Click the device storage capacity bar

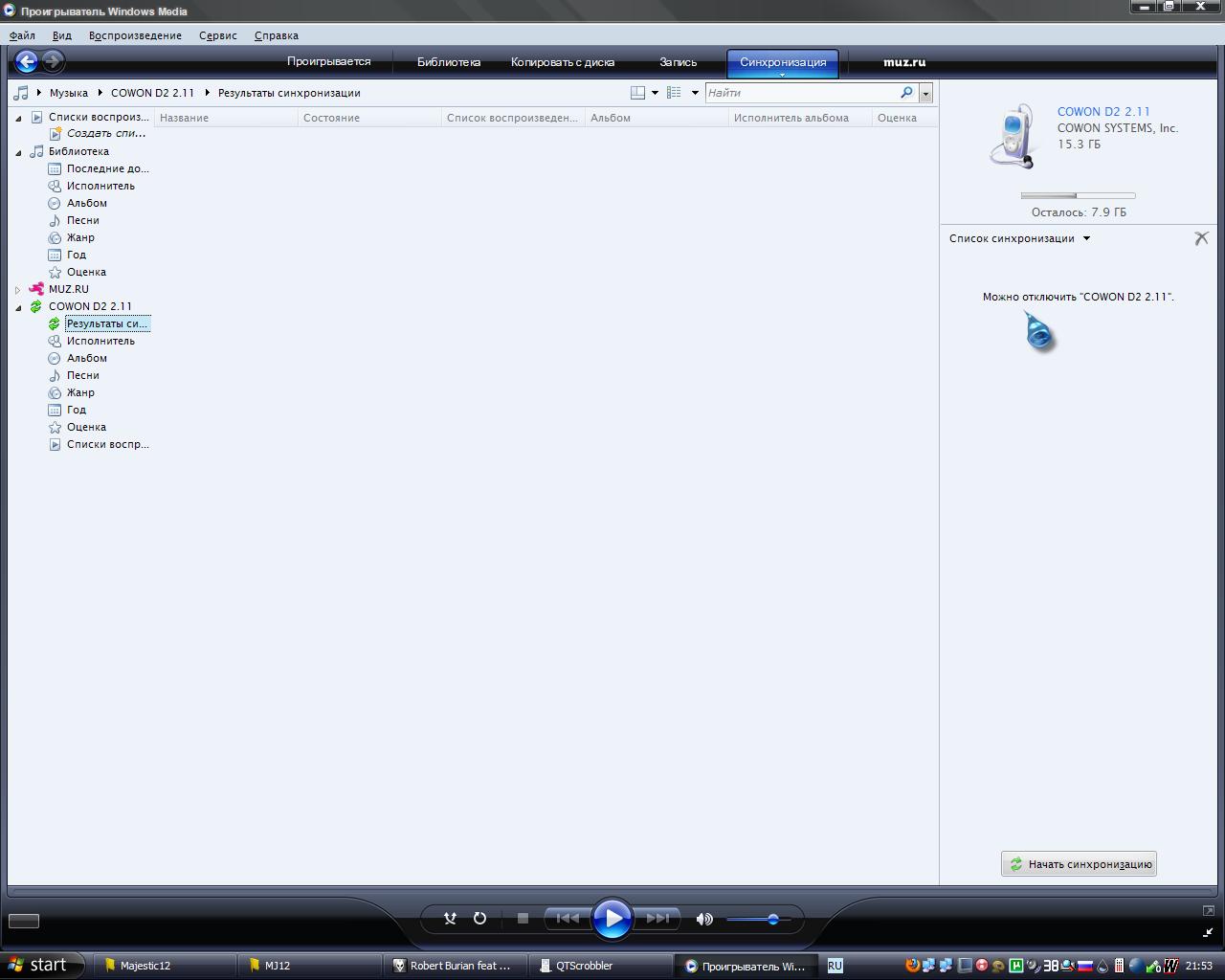(x=1078, y=195)
